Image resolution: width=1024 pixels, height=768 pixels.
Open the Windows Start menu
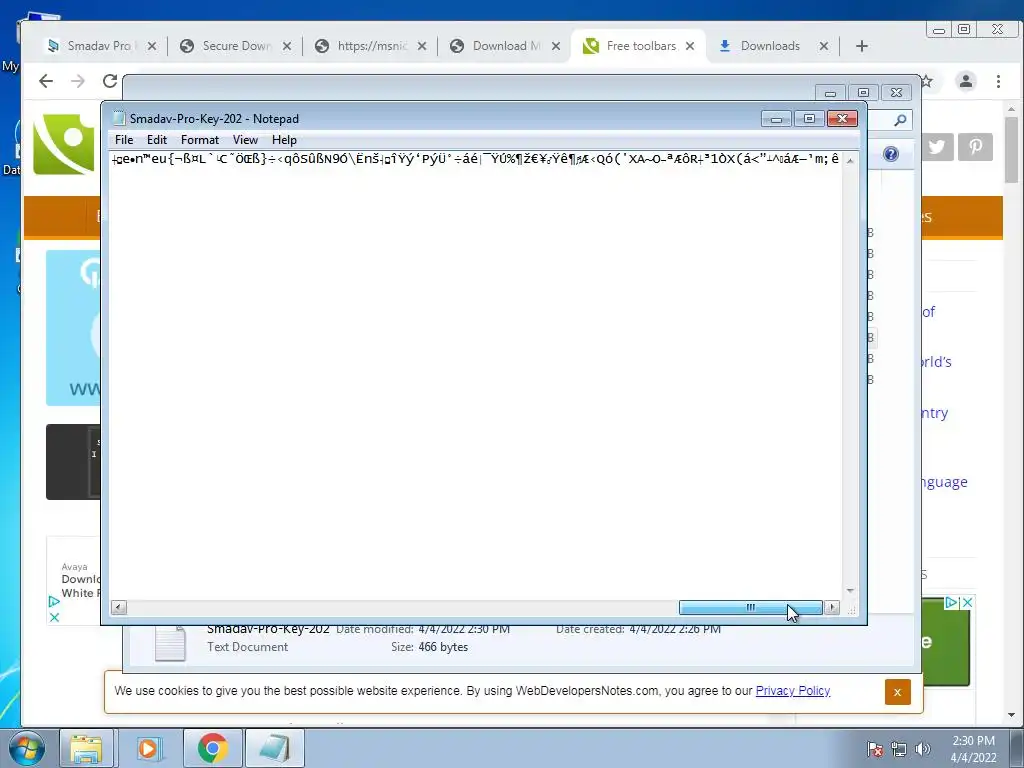[27, 748]
